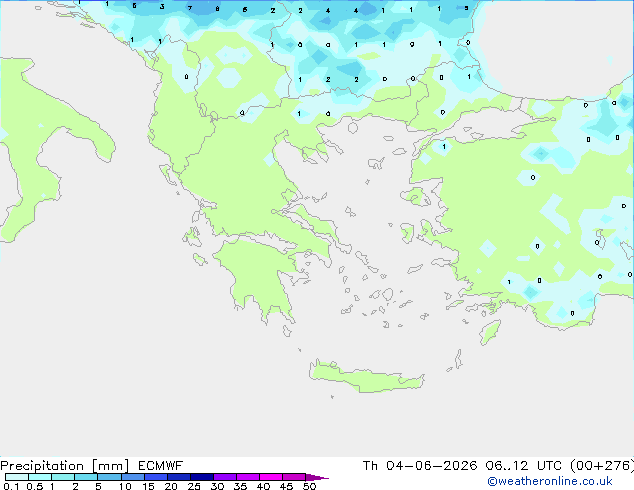Pick the 10–15 mm legend color swatch
This screenshot has height=490, width=634.
(133, 477)
